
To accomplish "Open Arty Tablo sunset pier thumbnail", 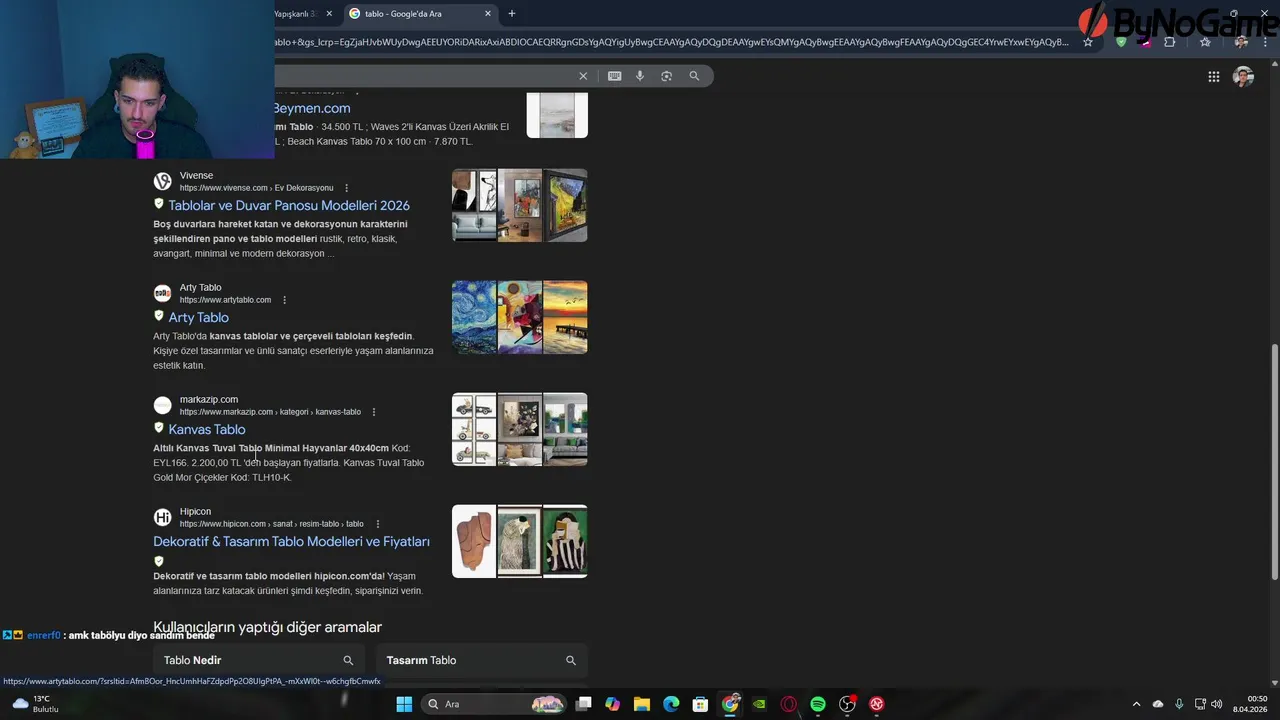I will (x=565, y=317).
